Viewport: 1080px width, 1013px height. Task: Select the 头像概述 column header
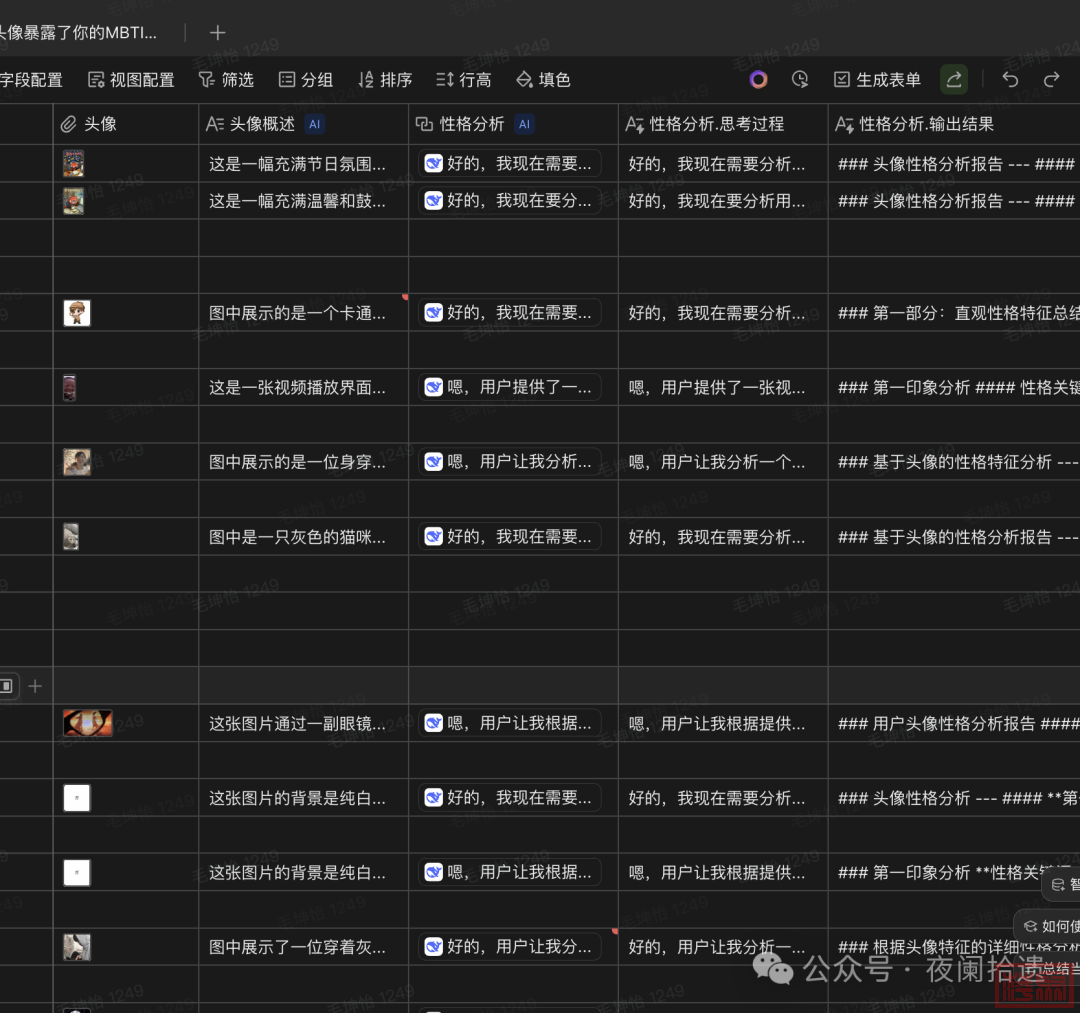pos(303,124)
